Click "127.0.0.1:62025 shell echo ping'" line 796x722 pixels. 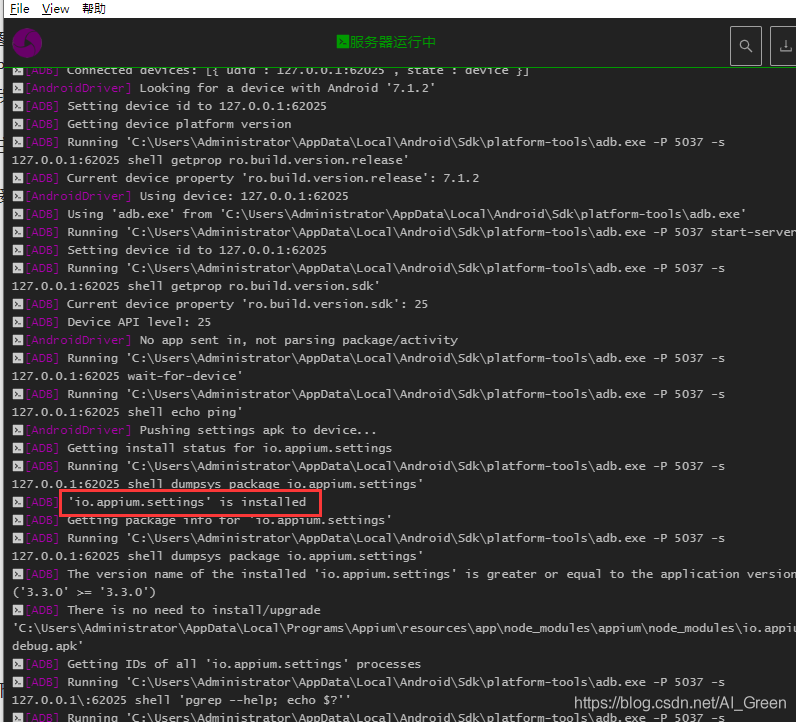point(127,412)
